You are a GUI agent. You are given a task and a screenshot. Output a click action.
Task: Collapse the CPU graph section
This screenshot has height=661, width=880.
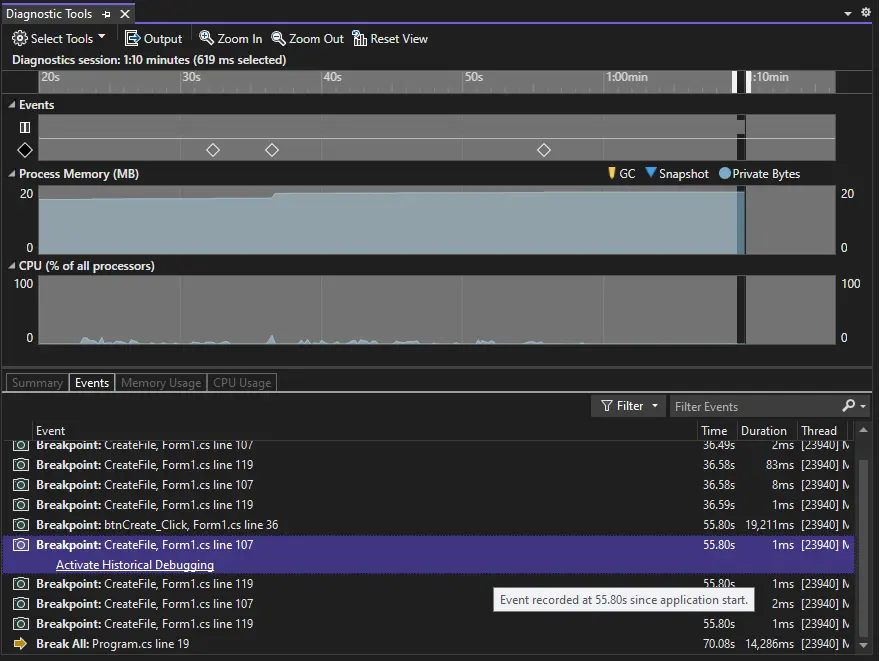pos(12,266)
